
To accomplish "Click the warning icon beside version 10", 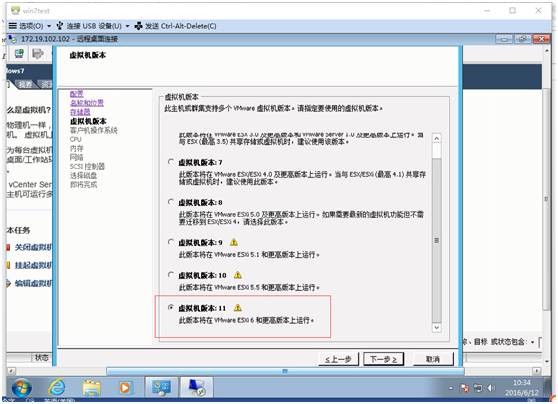I will (238, 275).
